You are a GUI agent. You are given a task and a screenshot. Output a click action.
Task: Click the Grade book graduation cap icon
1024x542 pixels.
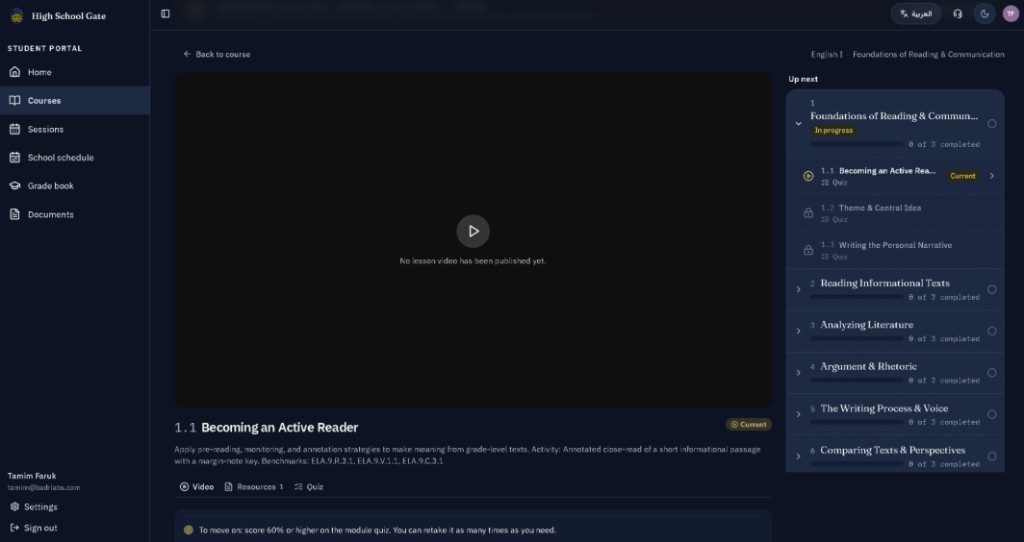point(14,186)
